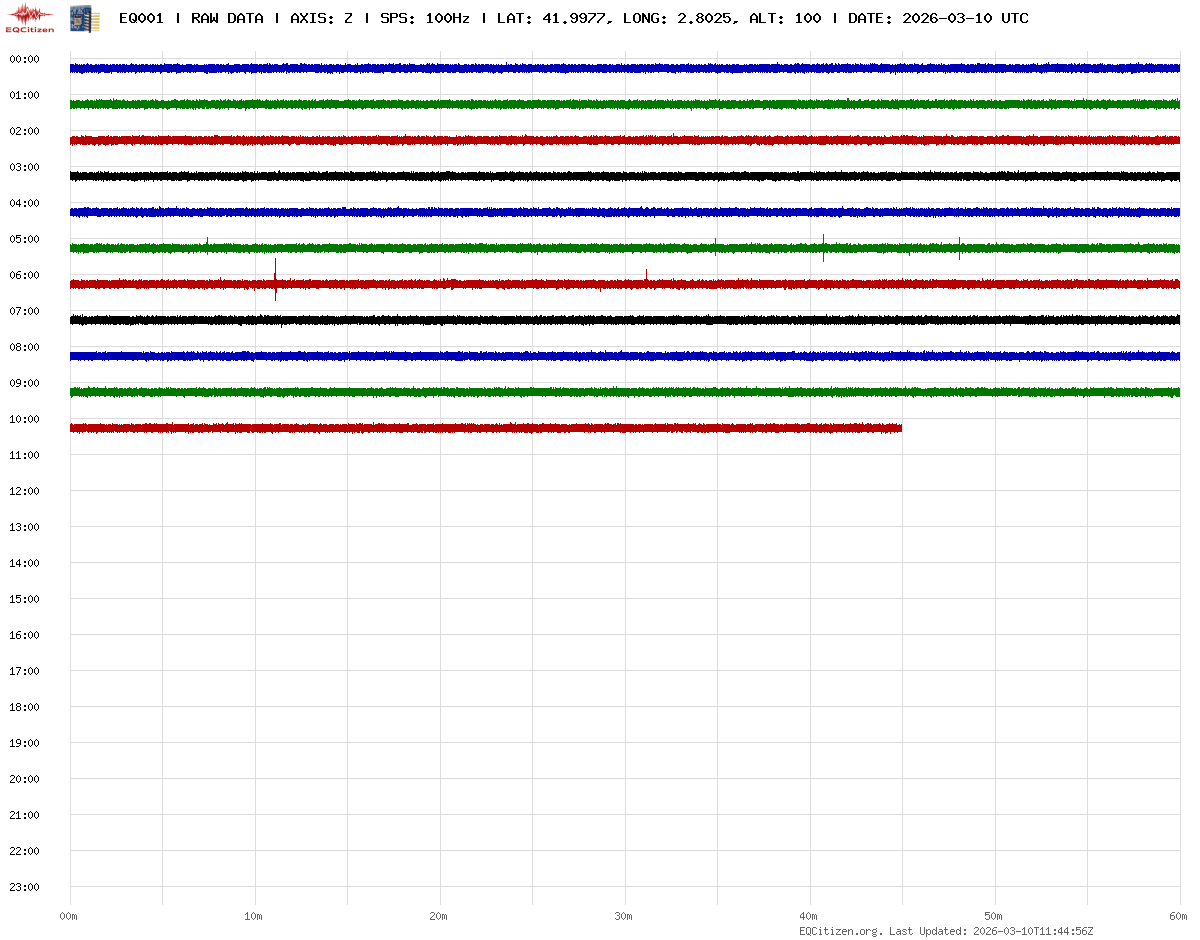This screenshot has width=1200, height=940.
Task: Click the small spike near 31m on 06:00 trace
Action: [646, 275]
